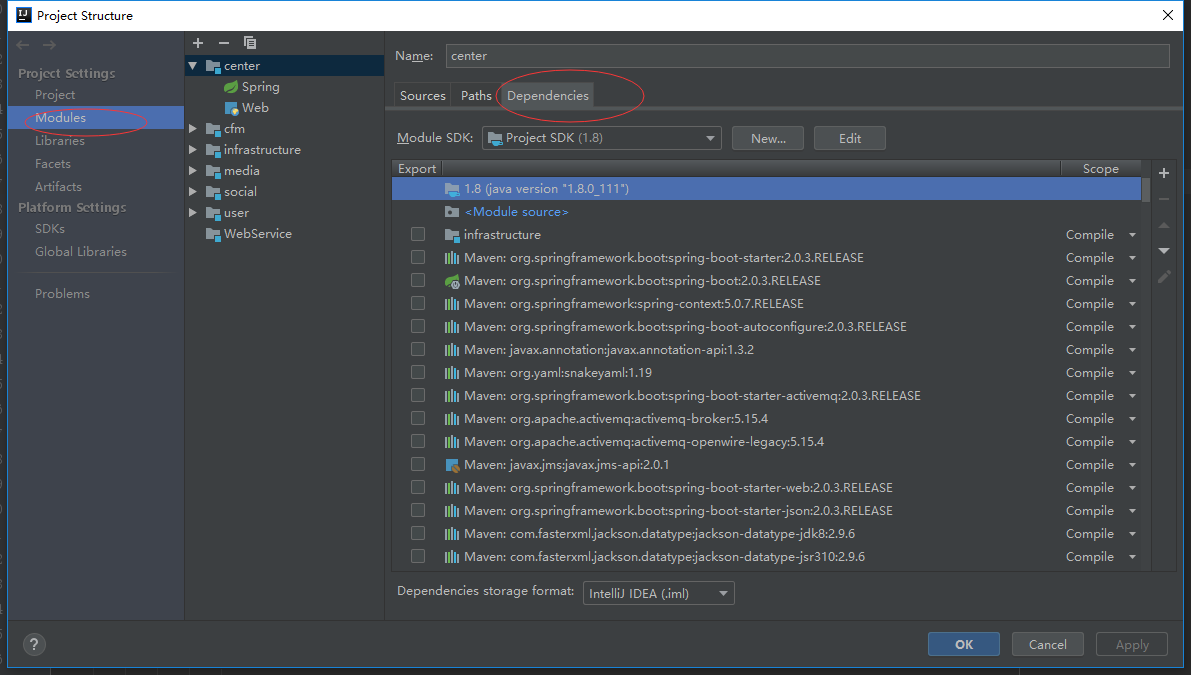Click the WebService module folder icon
This screenshot has height=675, width=1191.
click(x=213, y=234)
